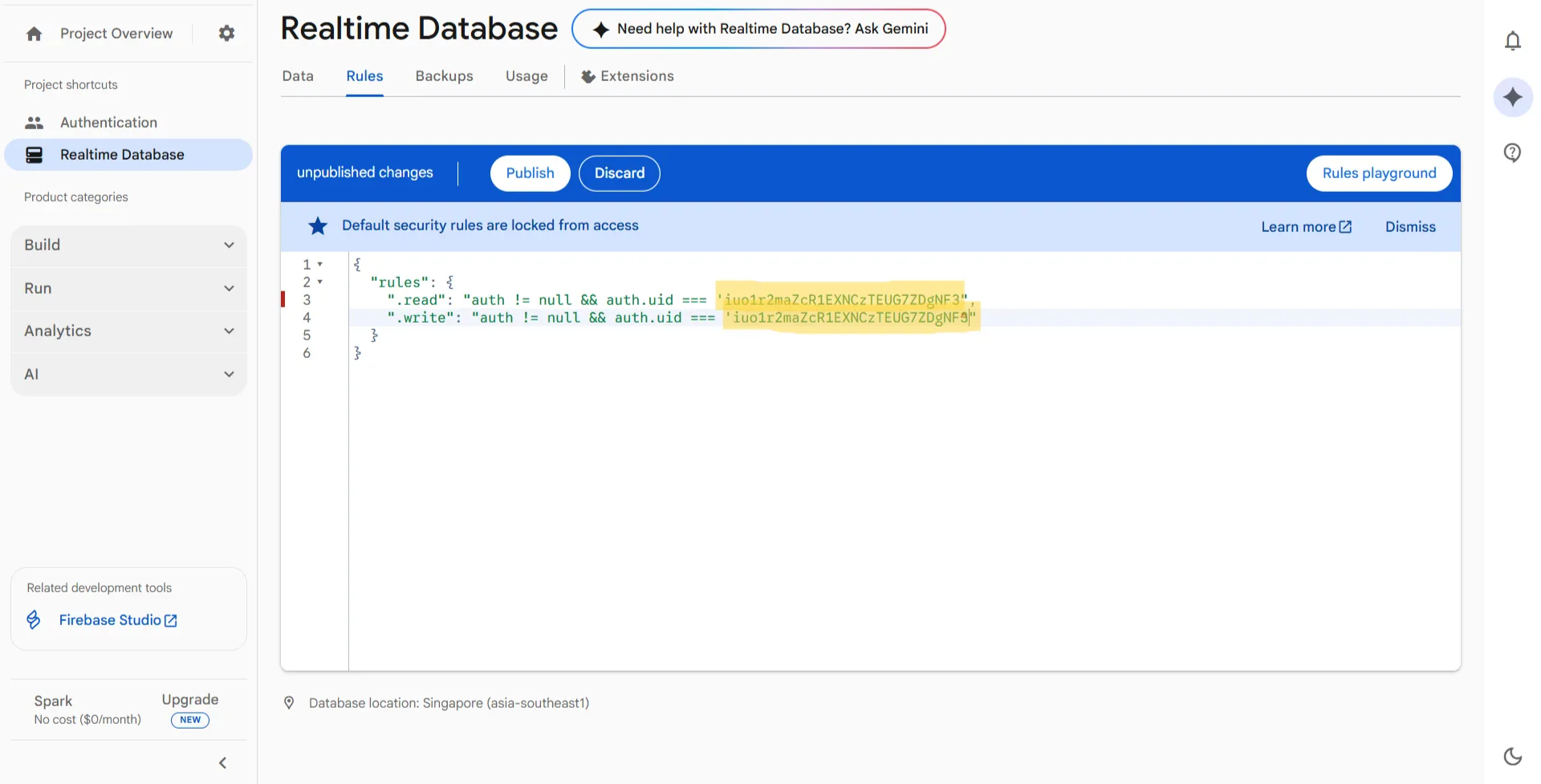Open the help question mark icon
This screenshot has height=784, width=1541.
[1513, 152]
